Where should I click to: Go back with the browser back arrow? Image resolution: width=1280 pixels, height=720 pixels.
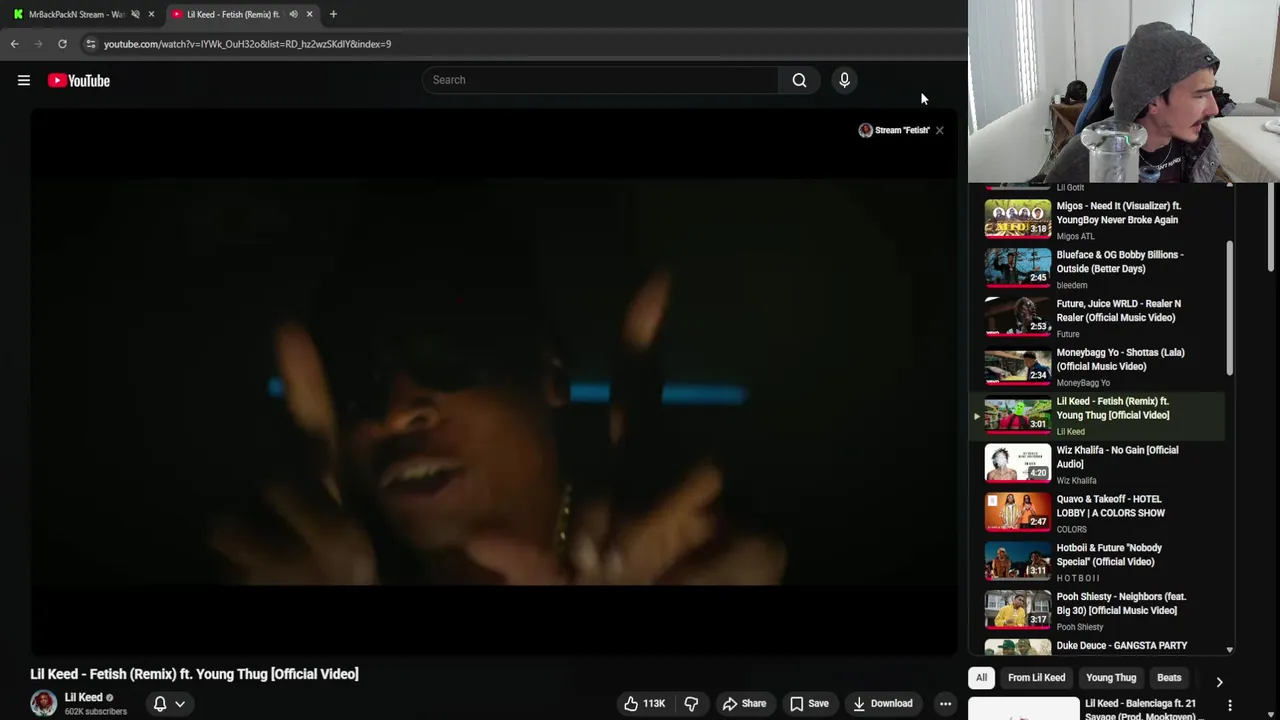pyautogui.click(x=14, y=44)
